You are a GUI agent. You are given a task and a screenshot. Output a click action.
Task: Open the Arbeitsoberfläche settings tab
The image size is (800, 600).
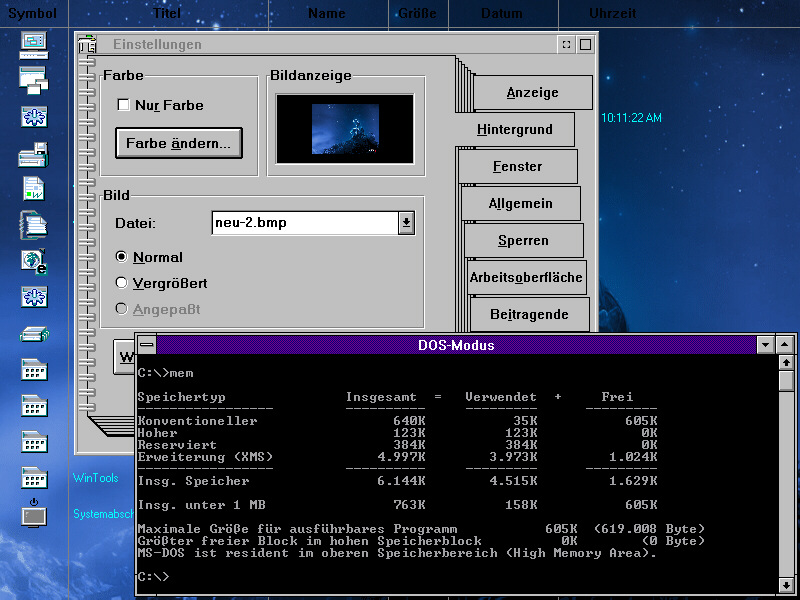coord(525,277)
